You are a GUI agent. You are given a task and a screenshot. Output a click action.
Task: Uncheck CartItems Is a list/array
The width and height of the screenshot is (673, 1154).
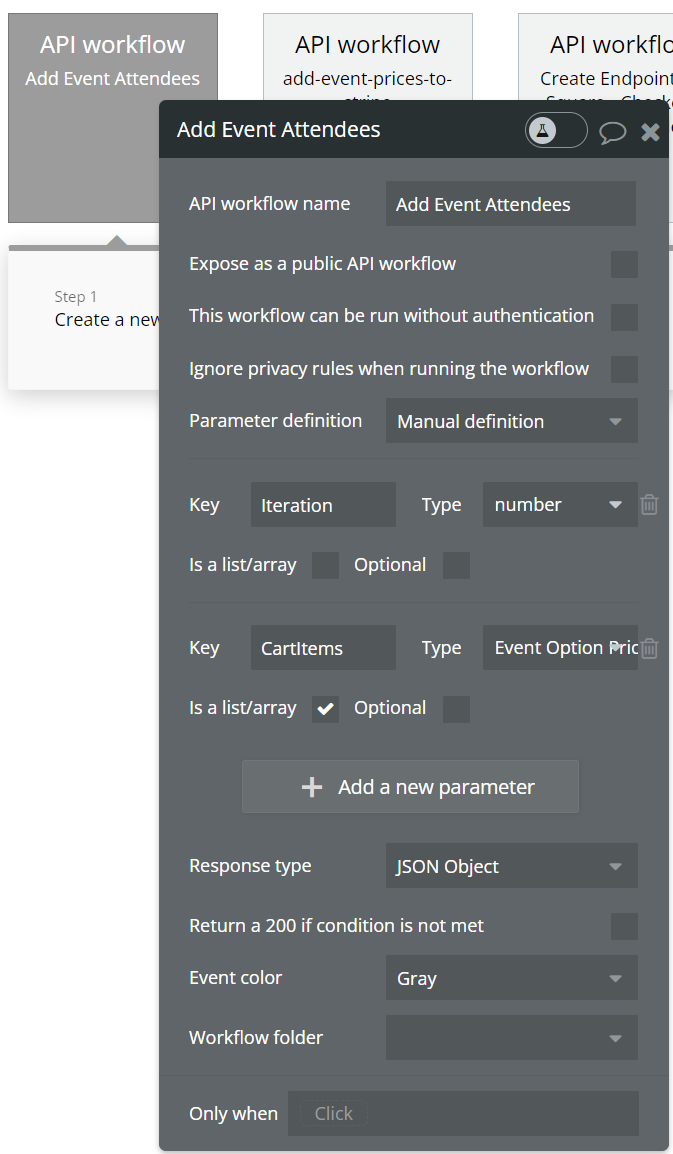[x=325, y=709]
